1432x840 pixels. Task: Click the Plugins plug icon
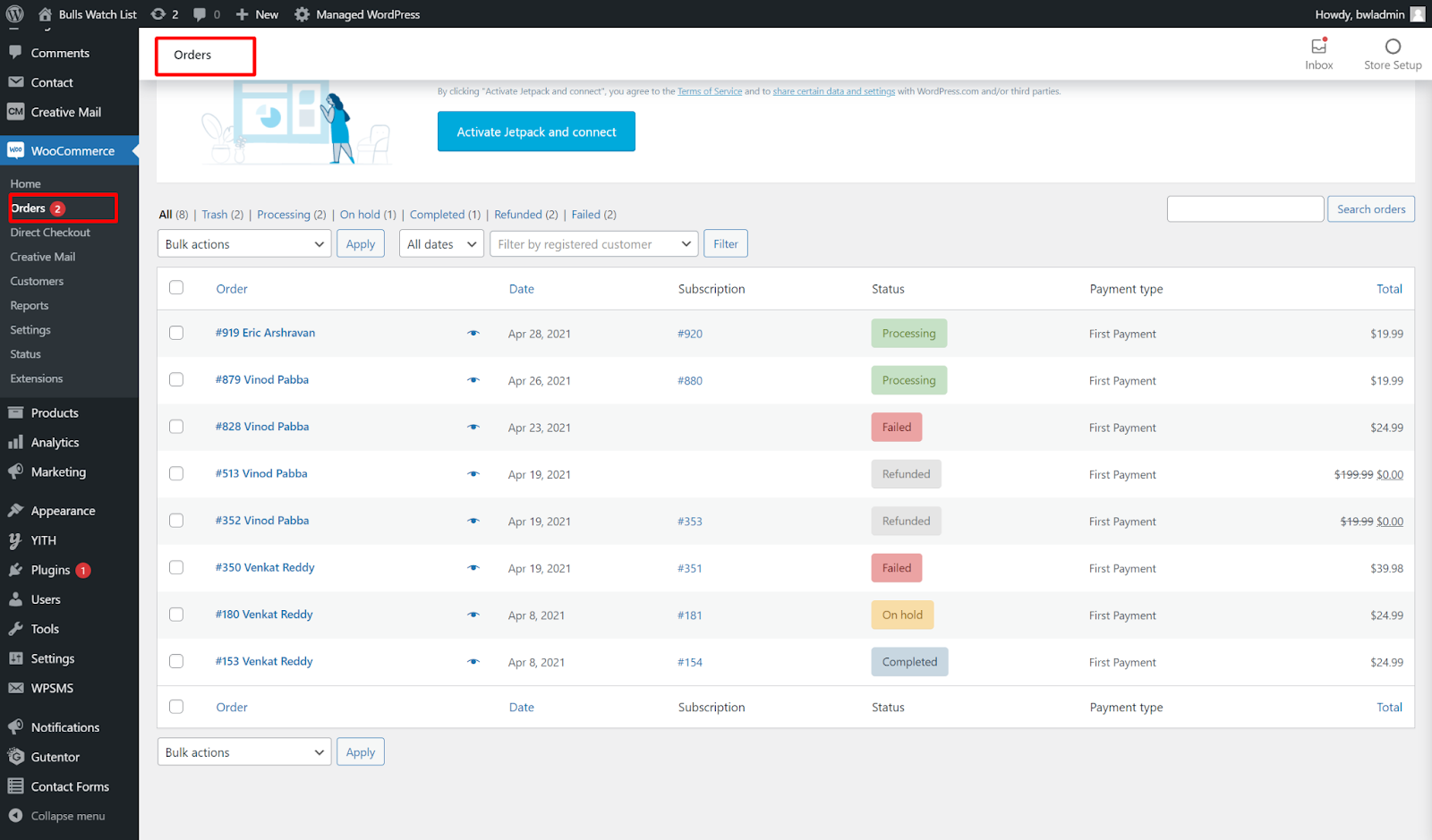click(15, 570)
